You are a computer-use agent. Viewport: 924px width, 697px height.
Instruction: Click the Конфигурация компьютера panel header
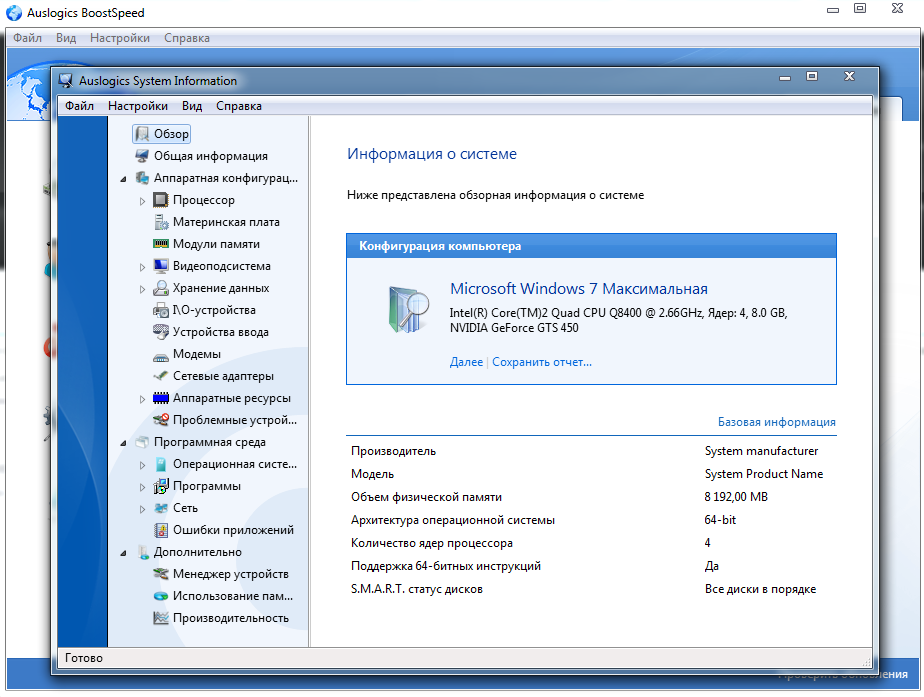591,246
